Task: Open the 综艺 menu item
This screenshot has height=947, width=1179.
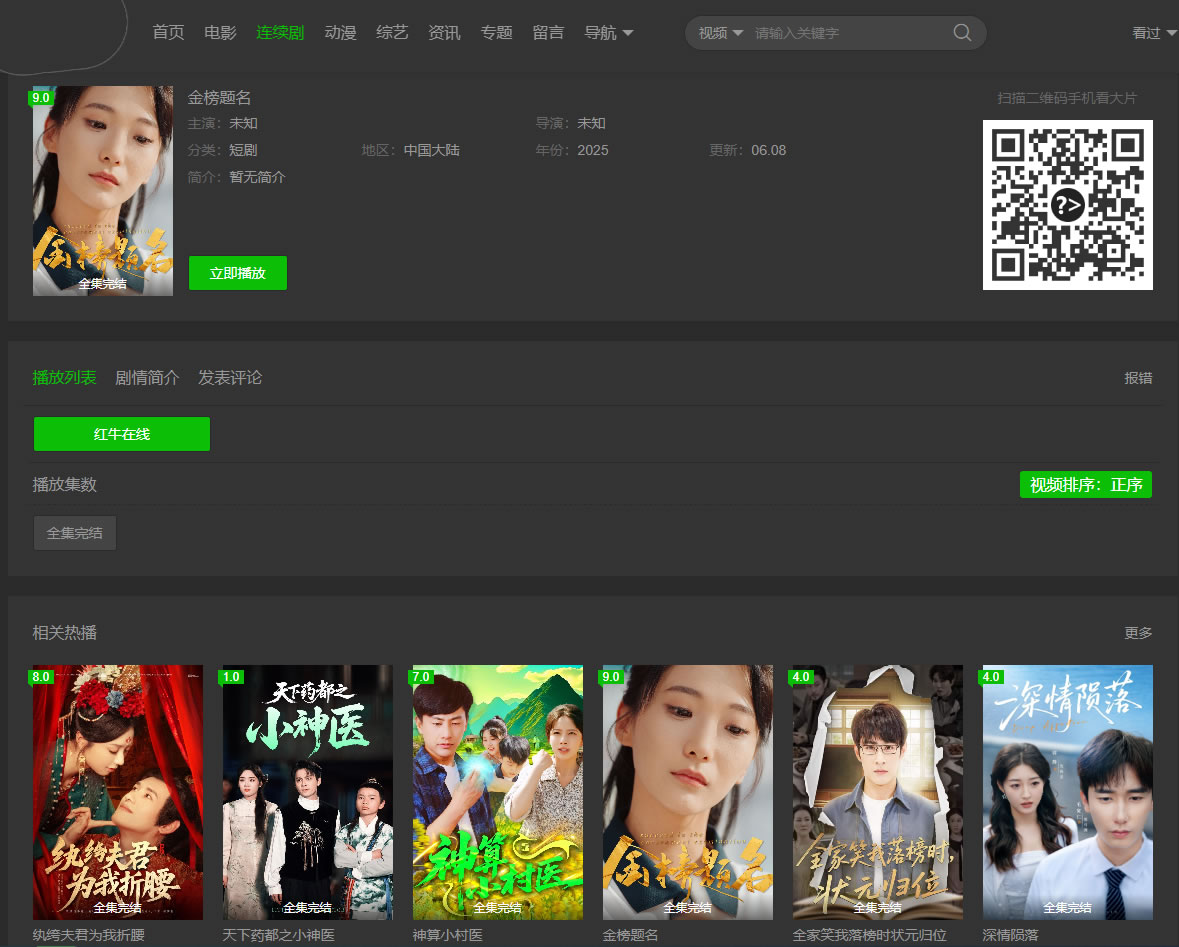Action: pos(392,33)
